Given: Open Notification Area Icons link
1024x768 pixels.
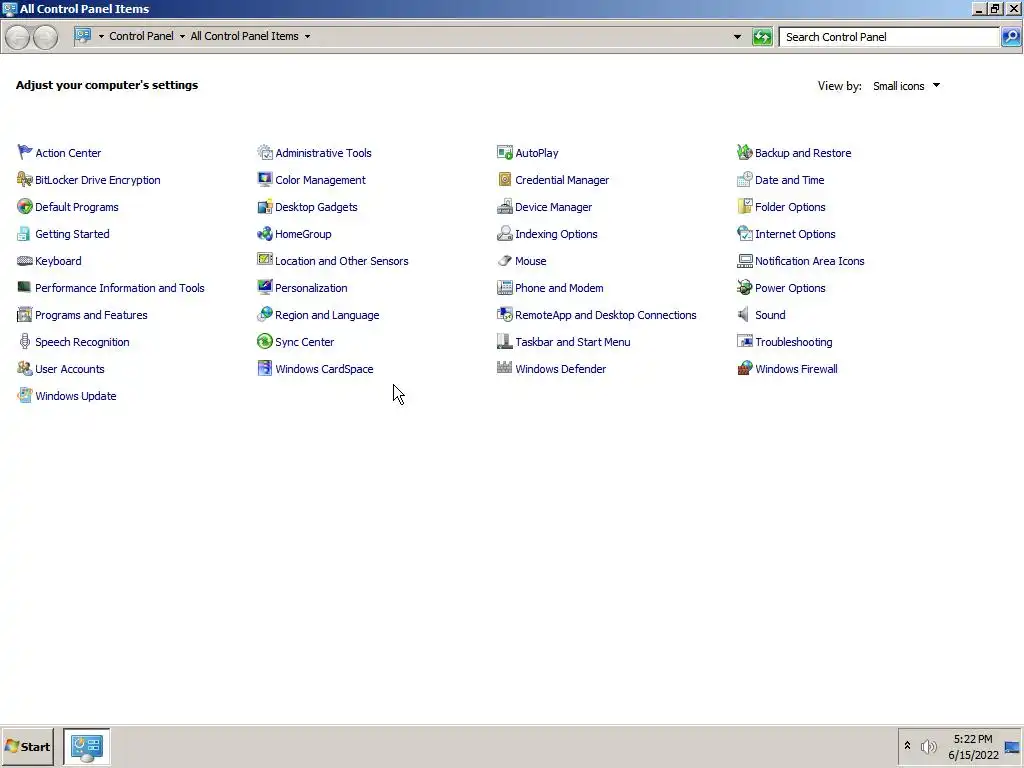Looking at the screenshot, I should (x=810, y=261).
